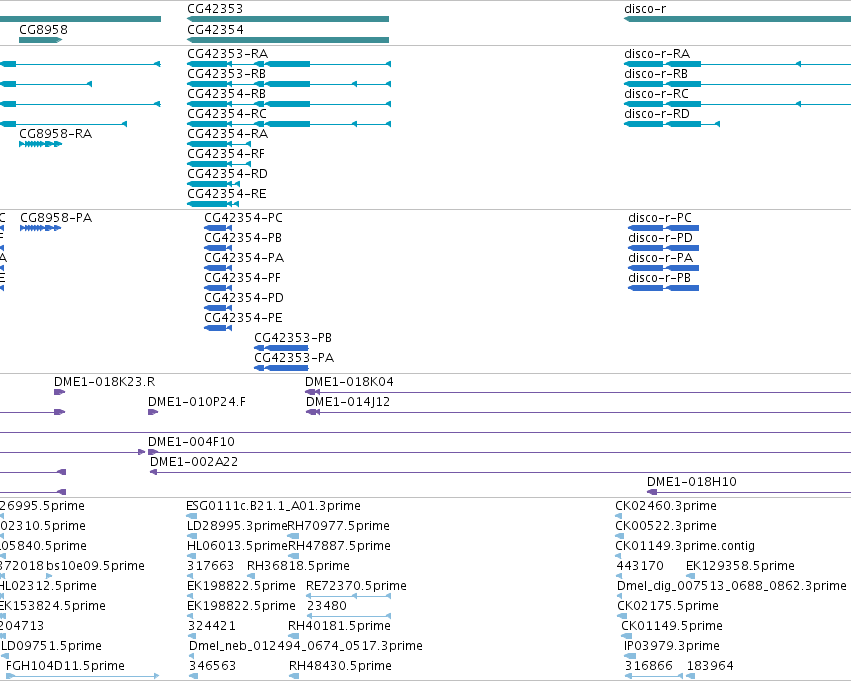The width and height of the screenshot is (851, 681).
Task: Click the CG8958-PA protein feature
Action: click(x=41, y=228)
